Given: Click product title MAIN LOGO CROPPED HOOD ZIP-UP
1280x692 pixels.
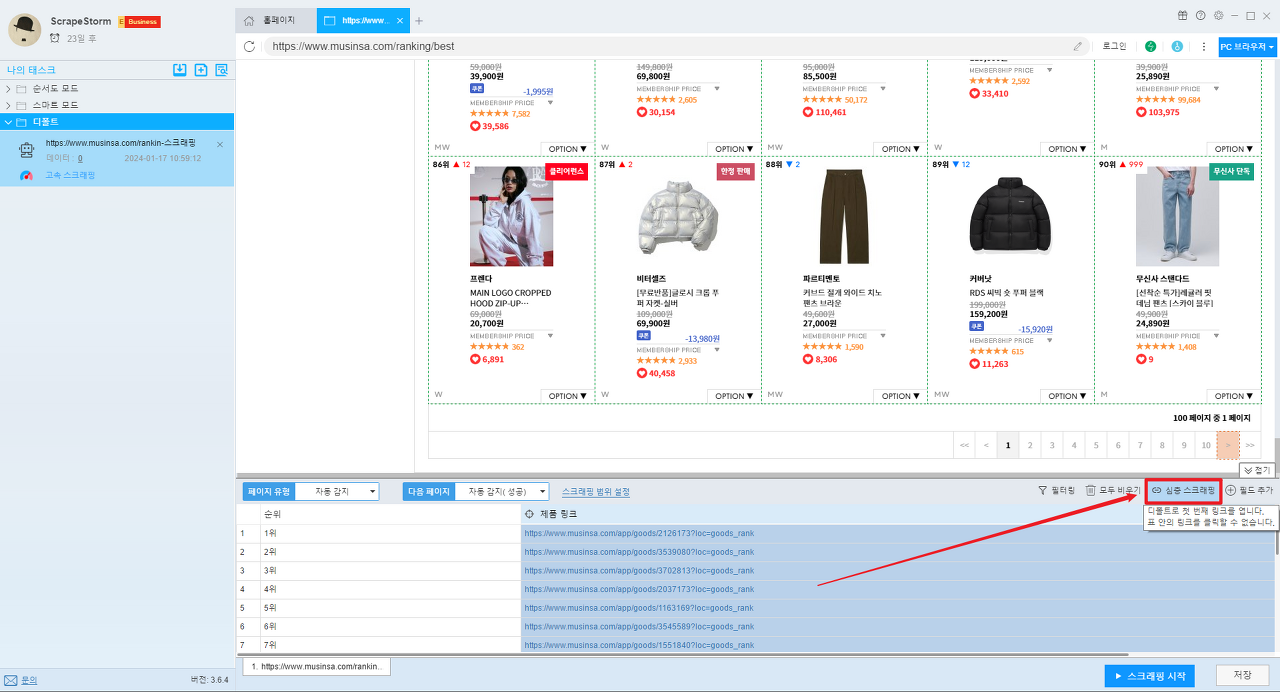Looking at the screenshot, I should click(511, 298).
